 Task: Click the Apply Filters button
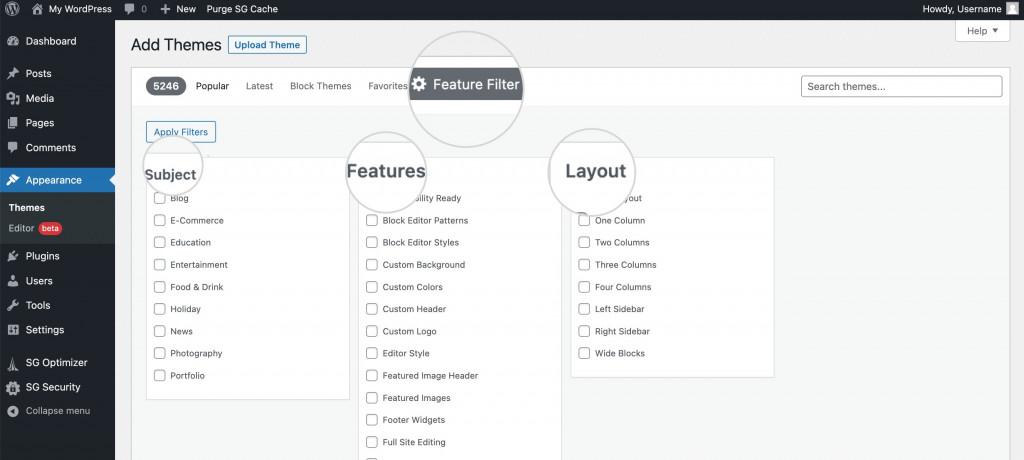click(181, 132)
